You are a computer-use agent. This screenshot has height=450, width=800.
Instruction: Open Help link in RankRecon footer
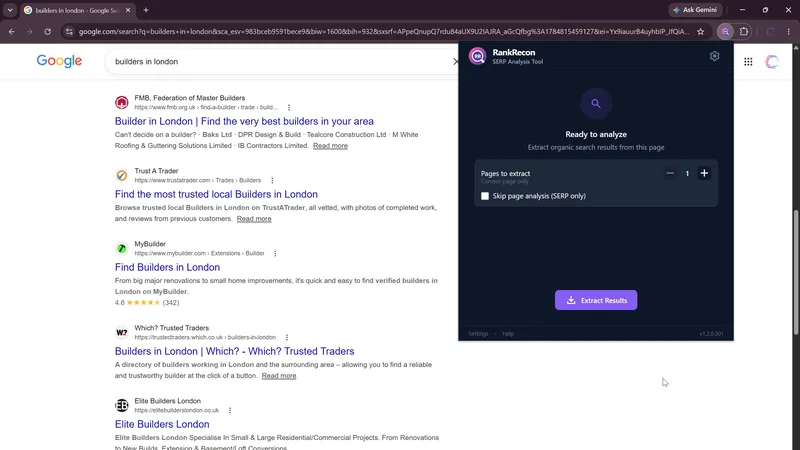pyautogui.click(x=508, y=334)
